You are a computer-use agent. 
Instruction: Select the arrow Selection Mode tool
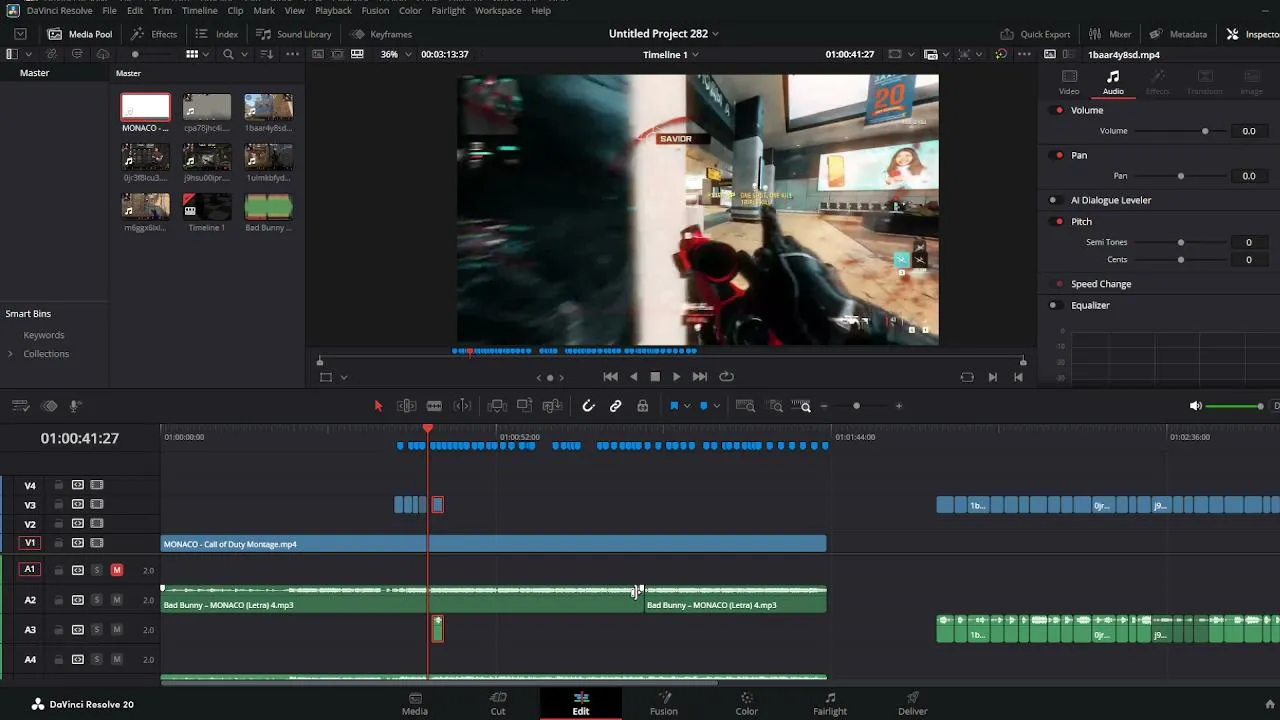click(378, 406)
